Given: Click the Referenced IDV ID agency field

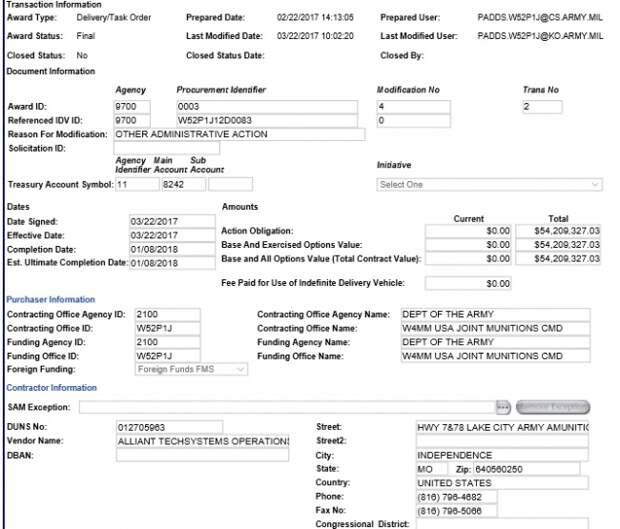Looking at the screenshot, I should [132, 121].
